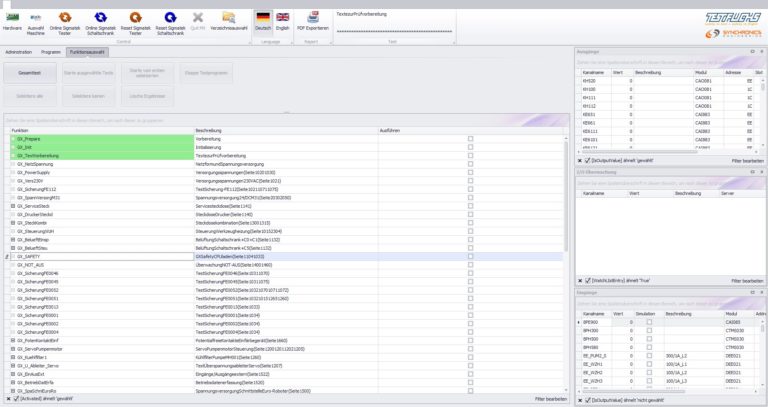Click the Hardware icon in the ribbon

pyautogui.click(x=13, y=19)
